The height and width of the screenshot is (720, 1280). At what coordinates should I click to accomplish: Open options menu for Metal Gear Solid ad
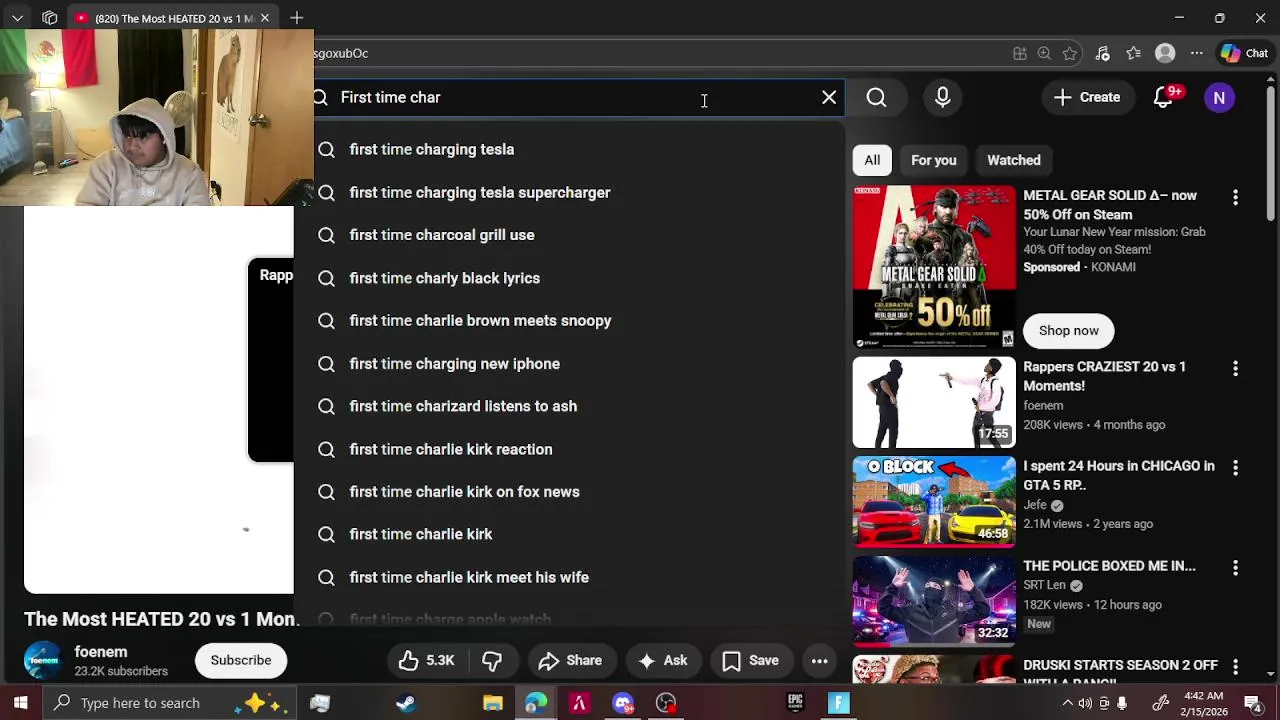pos(1235,198)
